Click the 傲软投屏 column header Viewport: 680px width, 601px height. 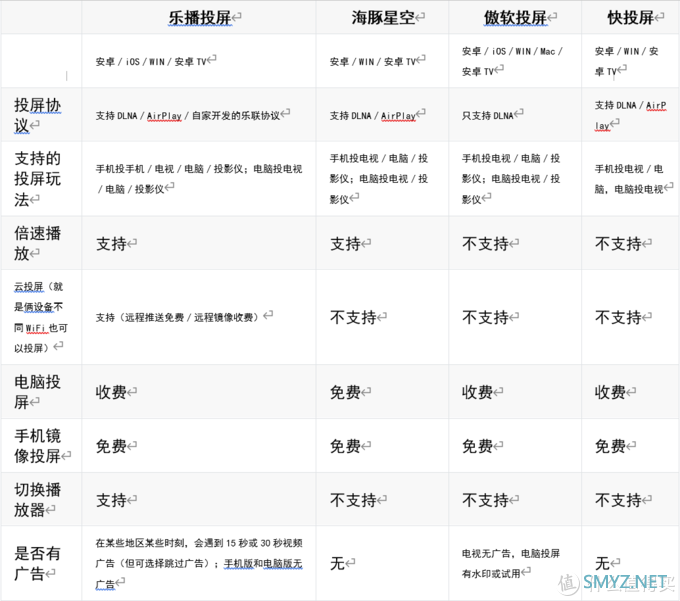(x=515, y=18)
